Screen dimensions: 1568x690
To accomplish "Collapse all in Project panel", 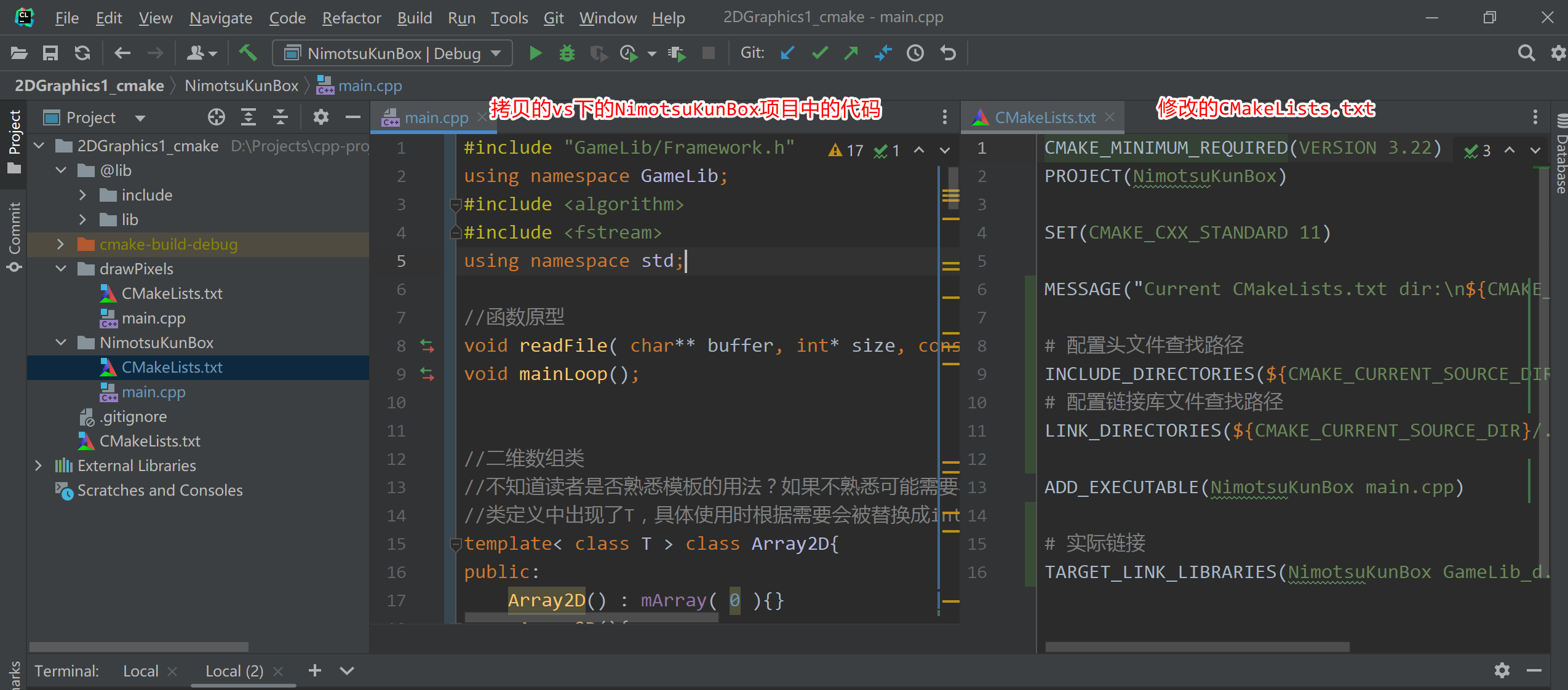I will [281, 117].
